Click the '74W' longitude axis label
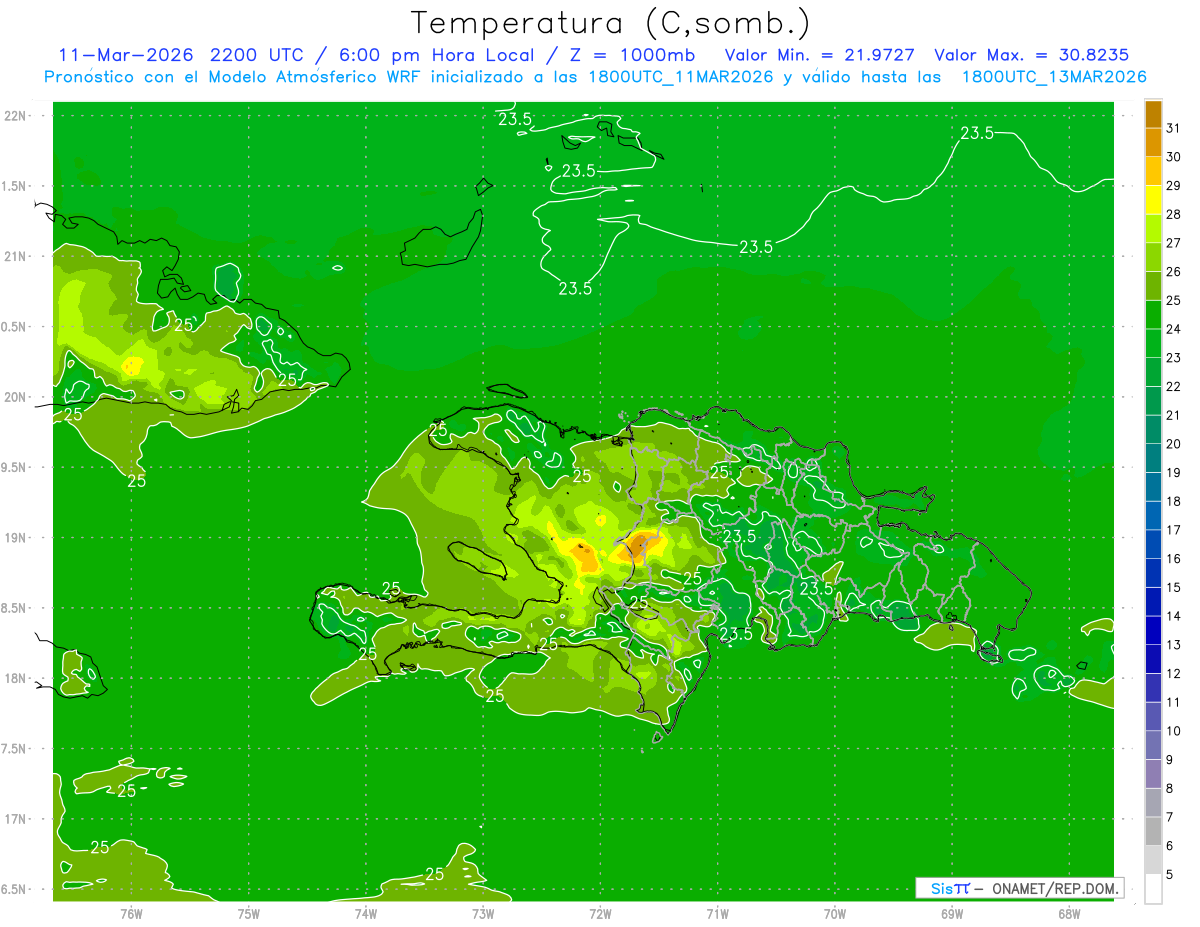Screen dimensions: 1200x927 [x=366, y=913]
